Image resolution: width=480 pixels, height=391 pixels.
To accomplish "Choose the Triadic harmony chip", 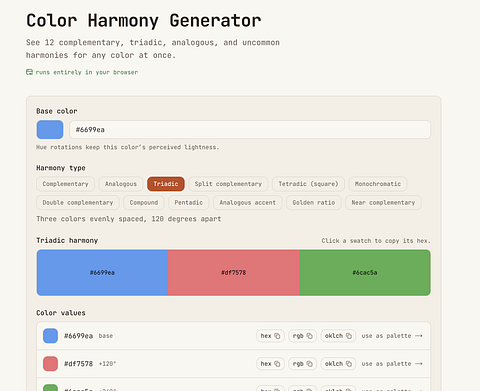I will (166, 184).
